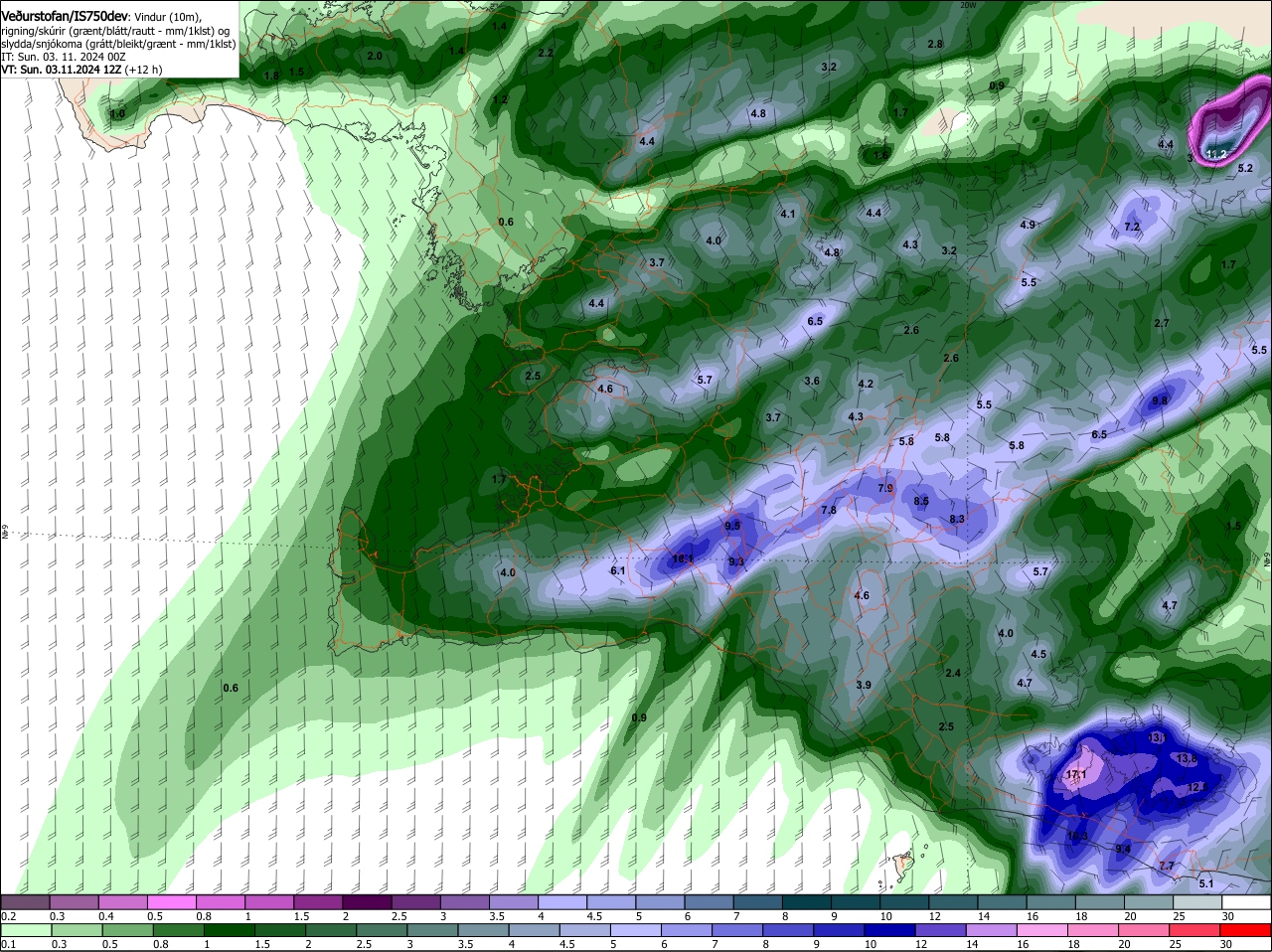
Task: Click the 7.2 precipitation value
Action: pyautogui.click(x=1132, y=227)
